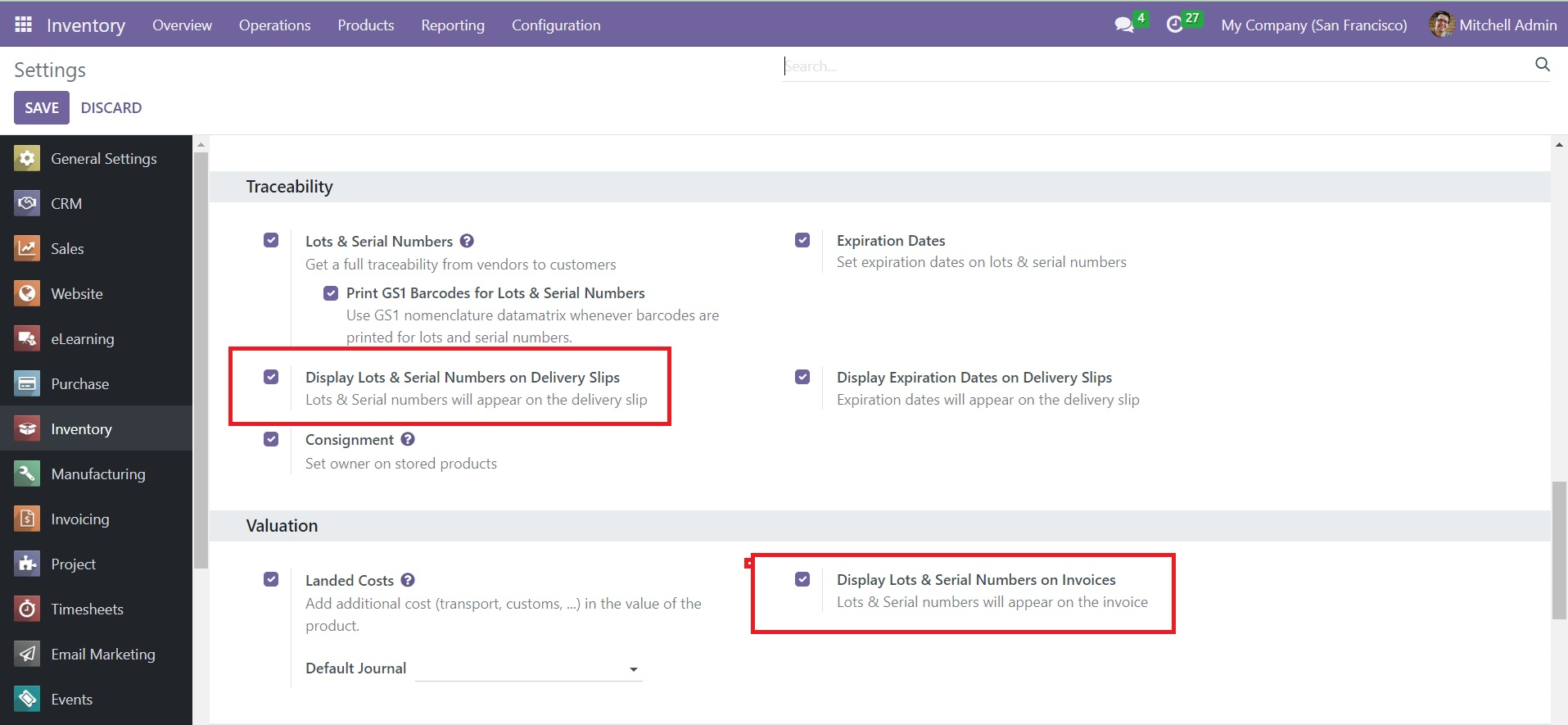The image size is (1568, 725).
Task: Open company switcher My Company (San Francisco)
Action: tap(1313, 25)
